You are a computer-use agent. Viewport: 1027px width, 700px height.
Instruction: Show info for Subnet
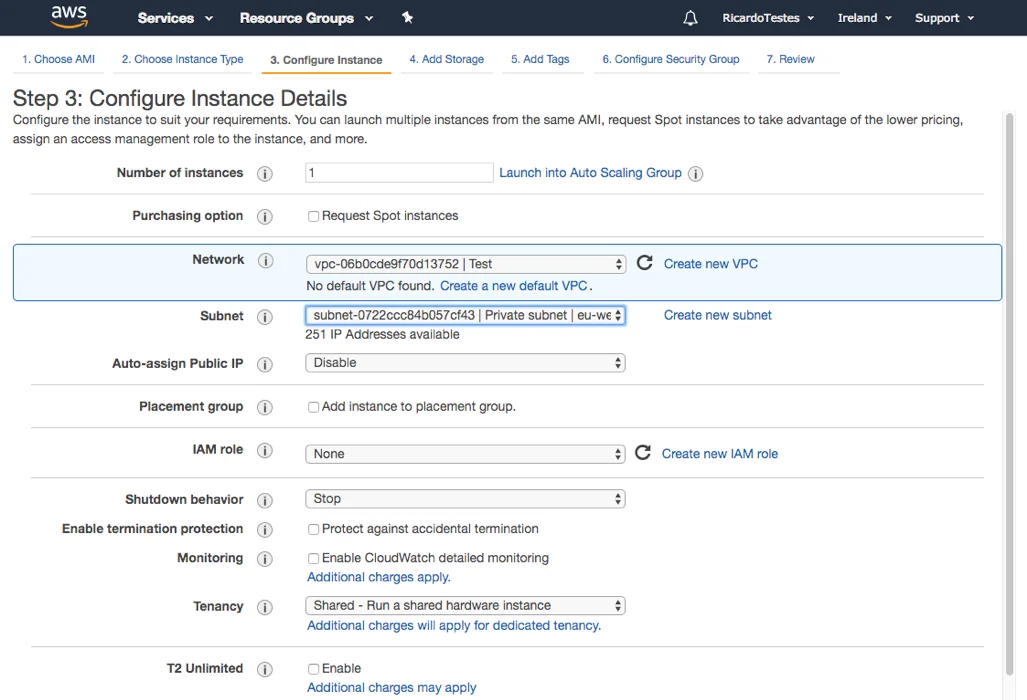click(265, 317)
